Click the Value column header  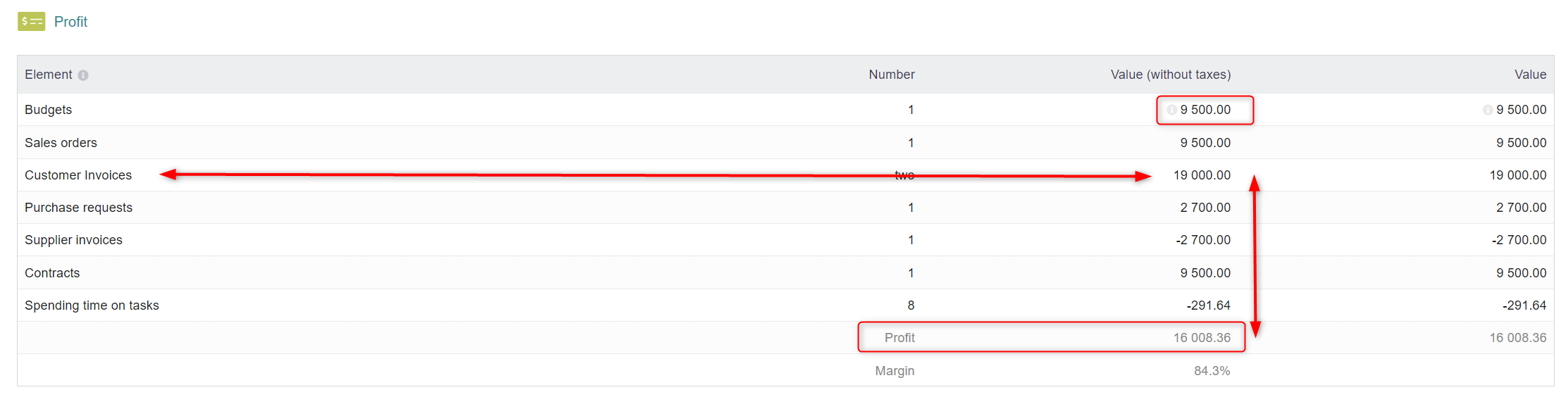click(x=1531, y=75)
